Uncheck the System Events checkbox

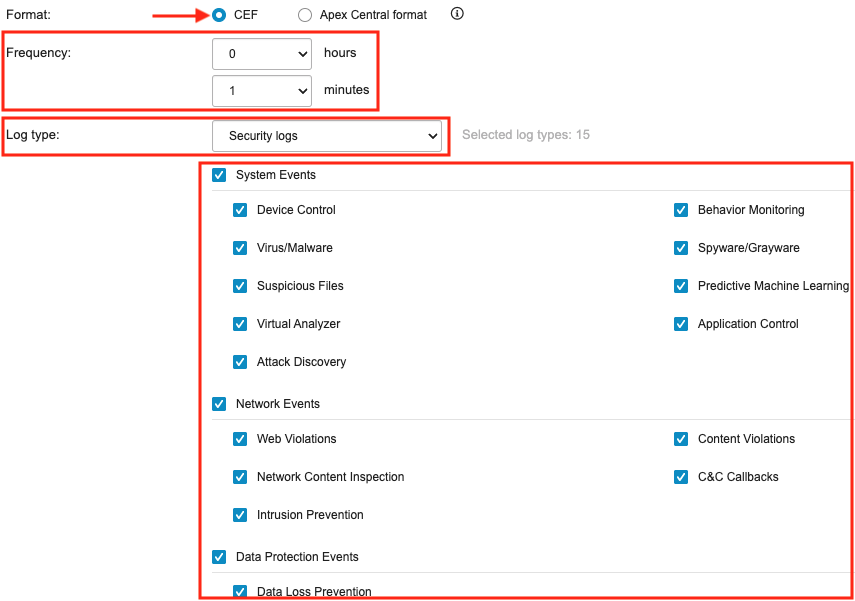tap(219, 175)
